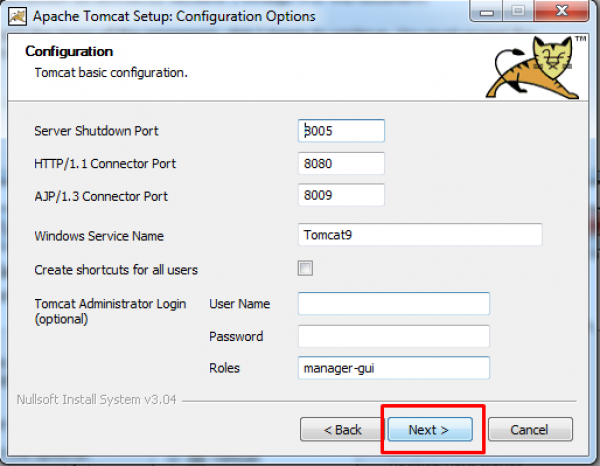
Task: Click the 'User Name' label
Action: (240, 304)
